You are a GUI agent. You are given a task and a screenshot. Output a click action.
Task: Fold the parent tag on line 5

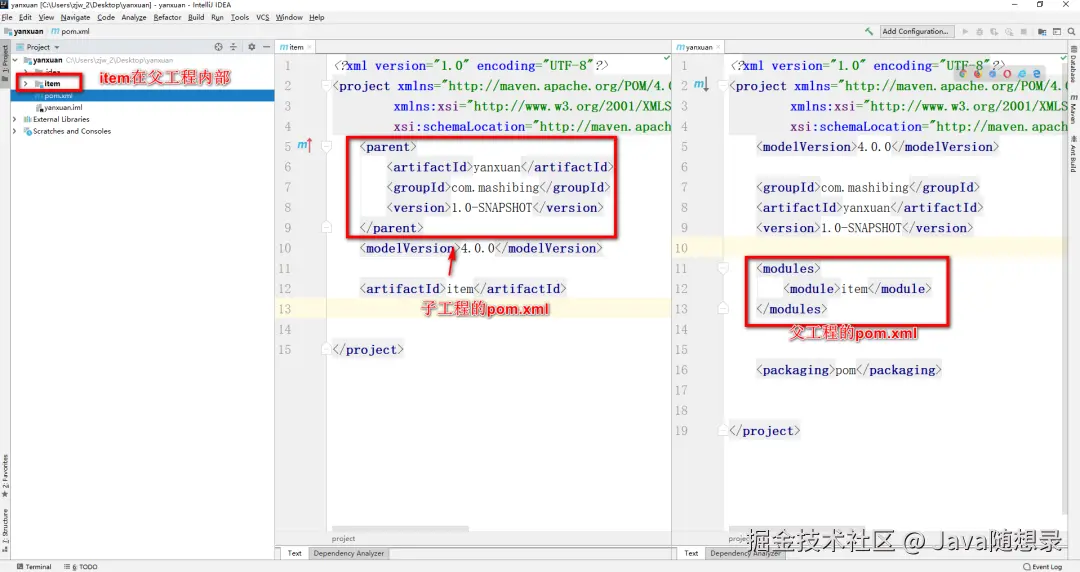coord(326,146)
